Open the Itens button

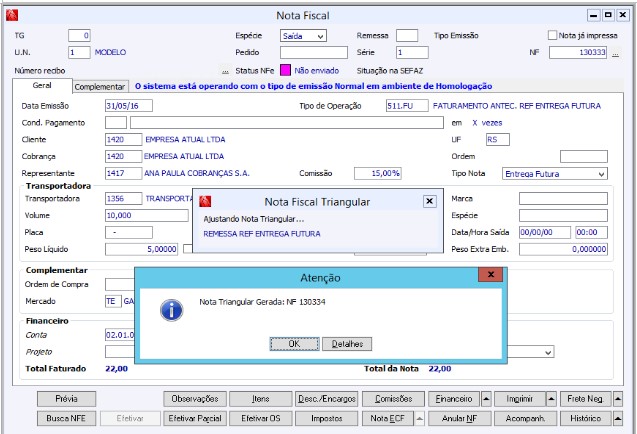260,399
